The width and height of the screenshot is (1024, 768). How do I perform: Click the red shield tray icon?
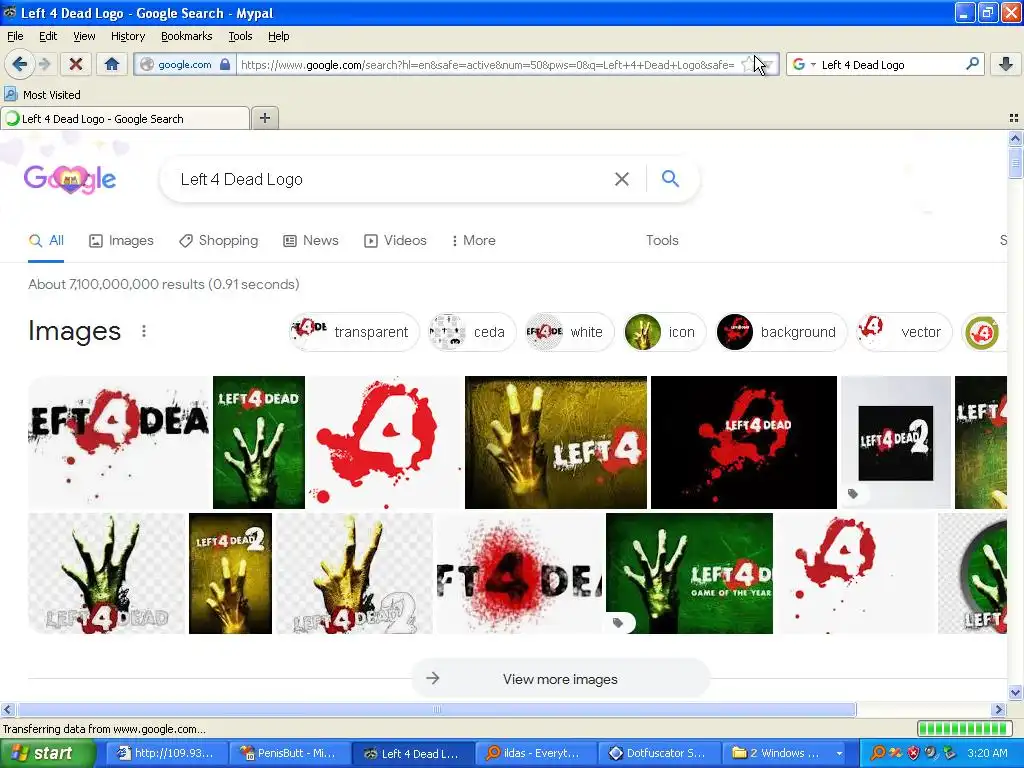914,754
